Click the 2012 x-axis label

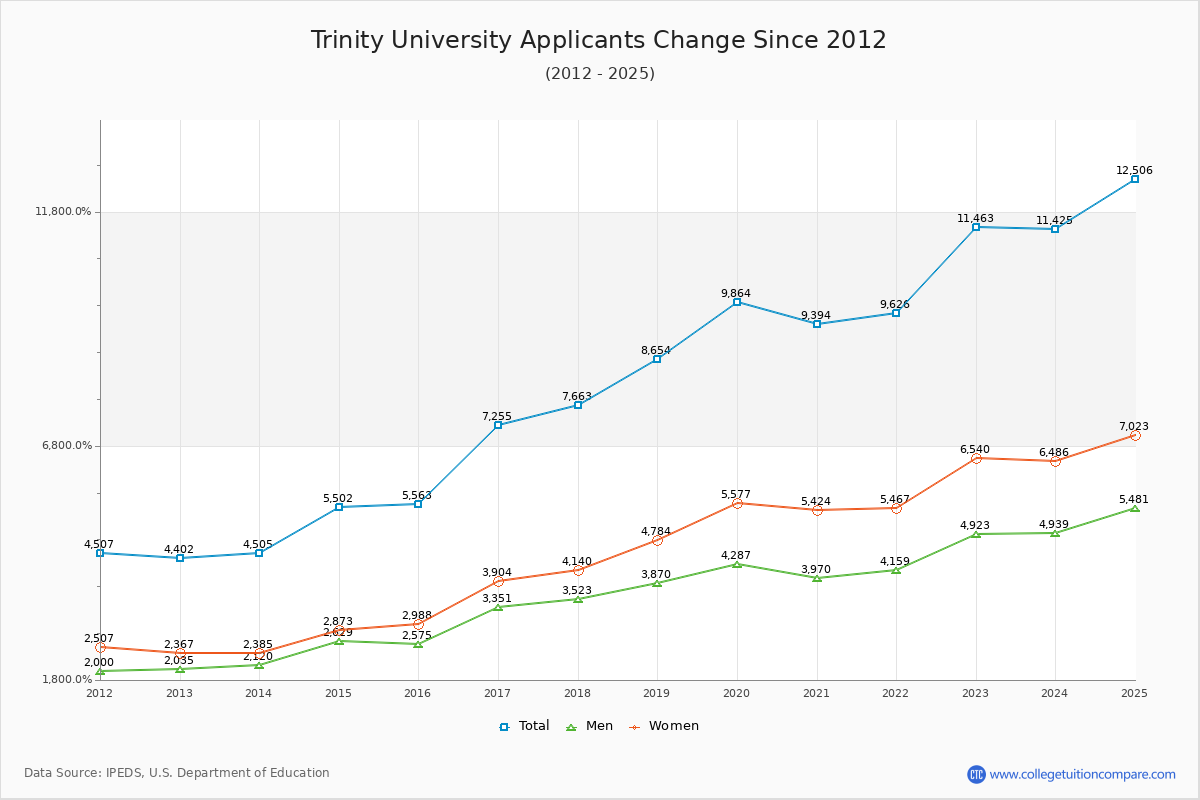click(99, 693)
